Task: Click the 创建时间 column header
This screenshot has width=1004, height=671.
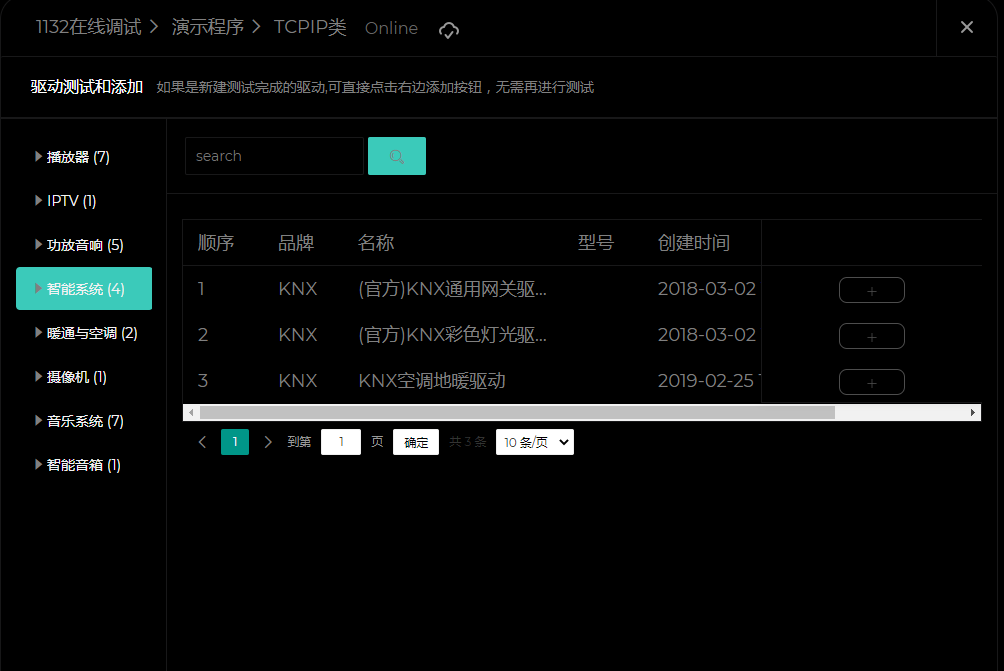Action: pyautogui.click(x=693, y=243)
